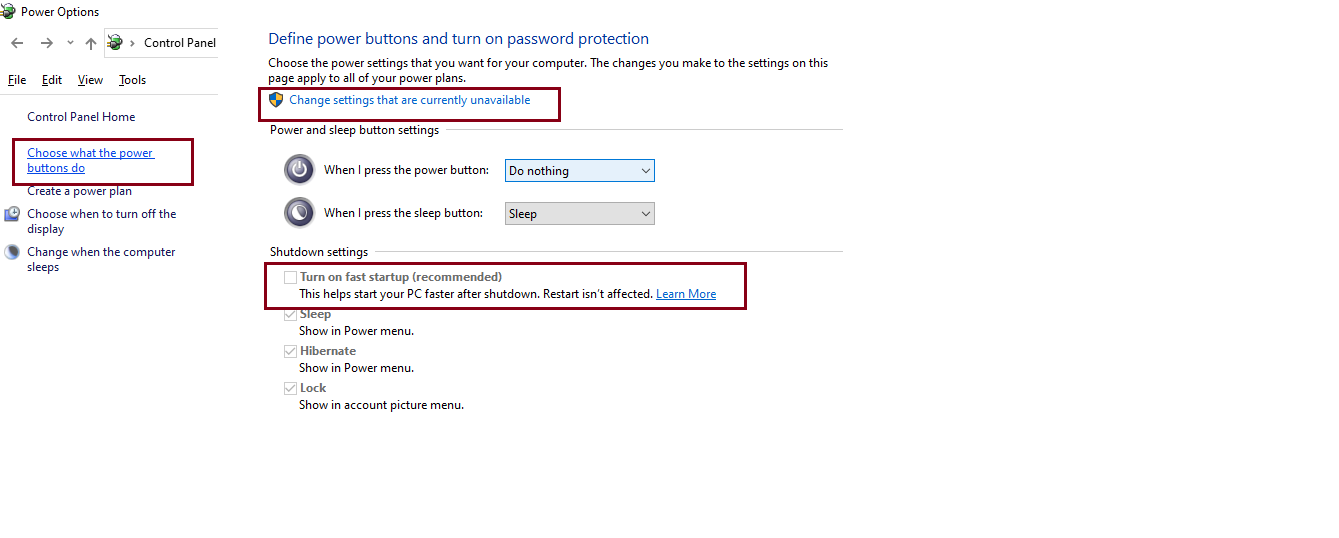This screenshot has height=538, width=1339.
Task: Click the sleep button icon
Action: pyautogui.click(x=299, y=213)
